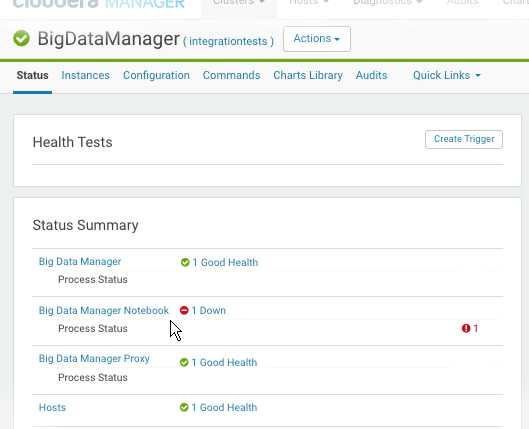Click the Big Data Manager Proxy link

(94, 359)
